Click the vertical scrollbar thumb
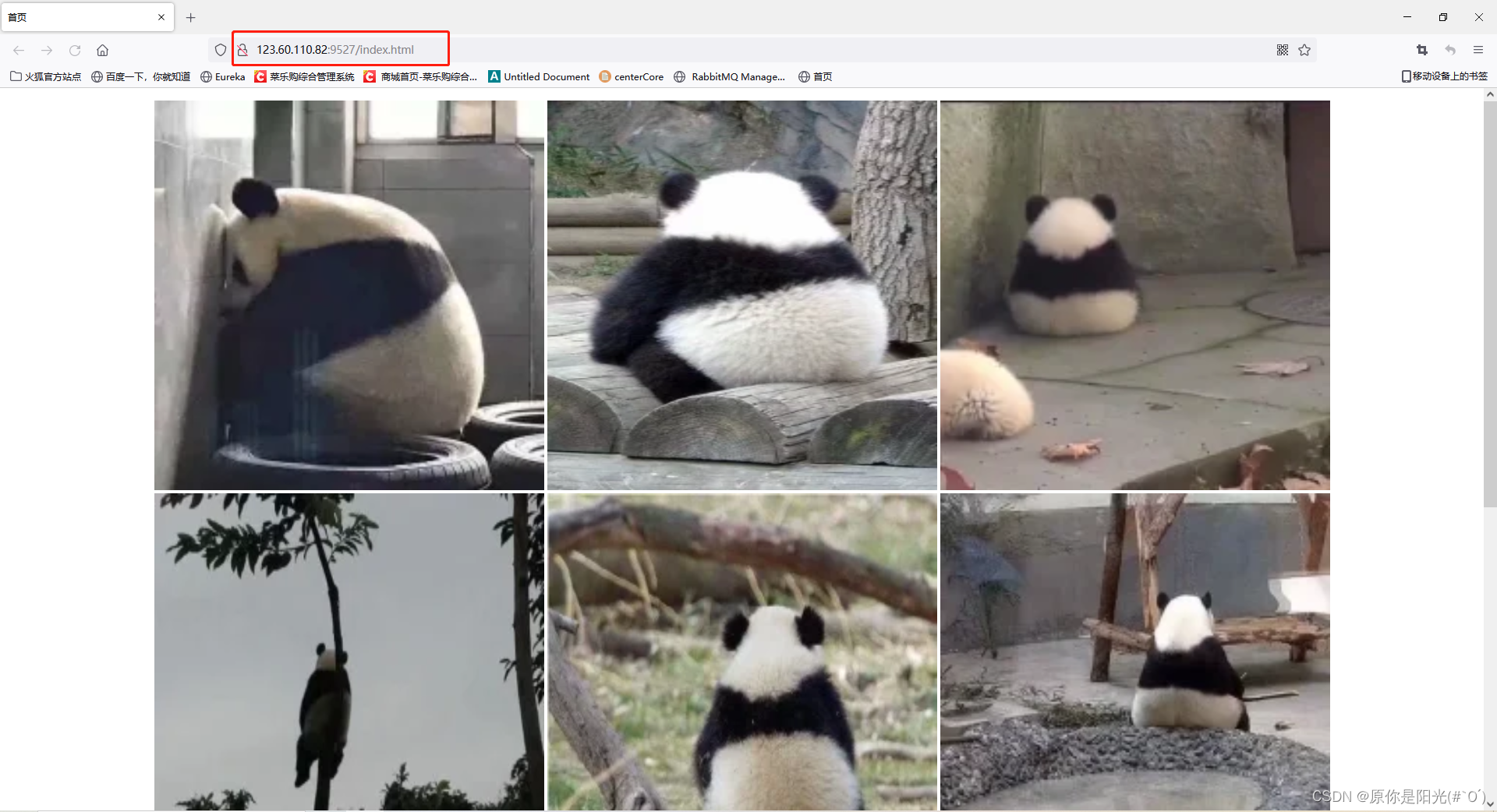This screenshot has height=812, width=1497. click(x=1490, y=304)
